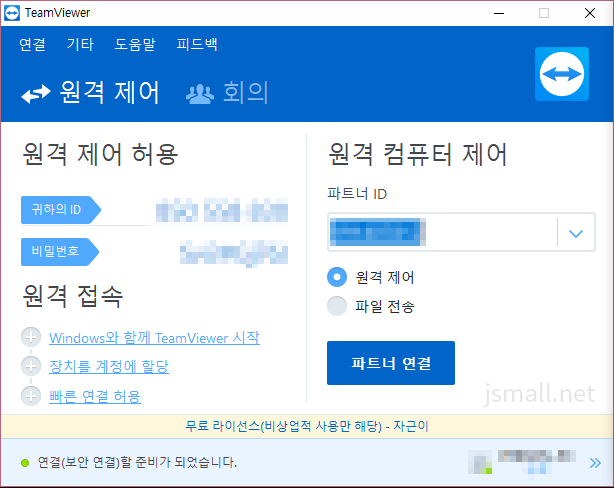Image resolution: width=614 pixels, height=488 pixels.
Task: Open 장치를 계정에 할당 link
Action: [x=109, y=367]
